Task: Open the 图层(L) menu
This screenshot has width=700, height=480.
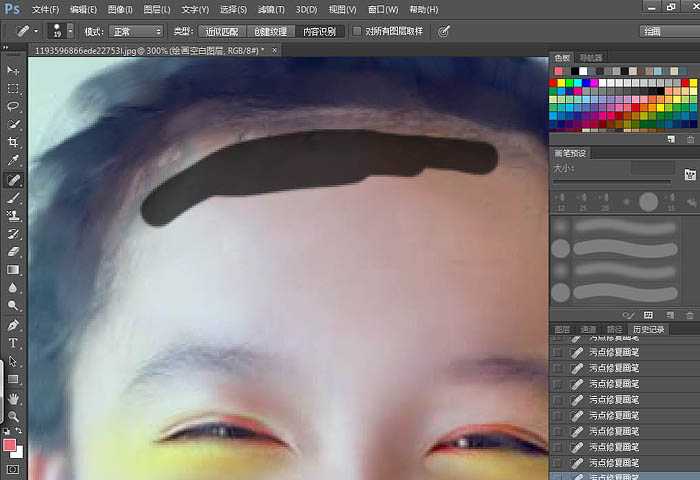Action: pyautogui.click(x=157, y=9)
